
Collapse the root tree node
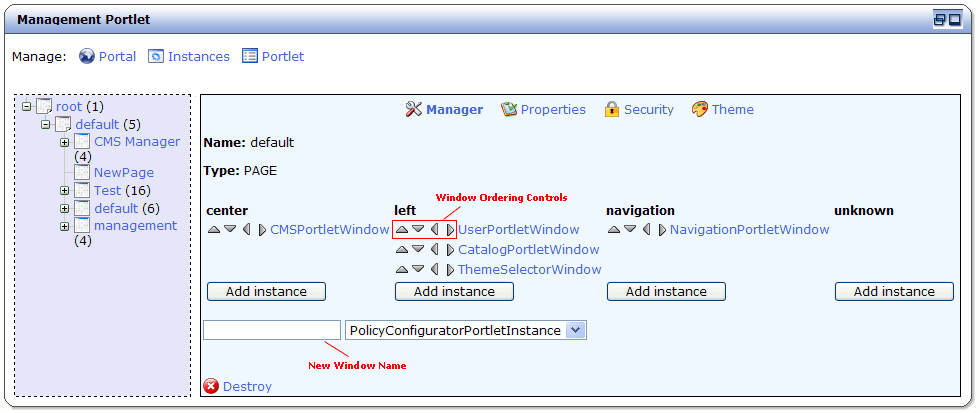click(27, 106)
